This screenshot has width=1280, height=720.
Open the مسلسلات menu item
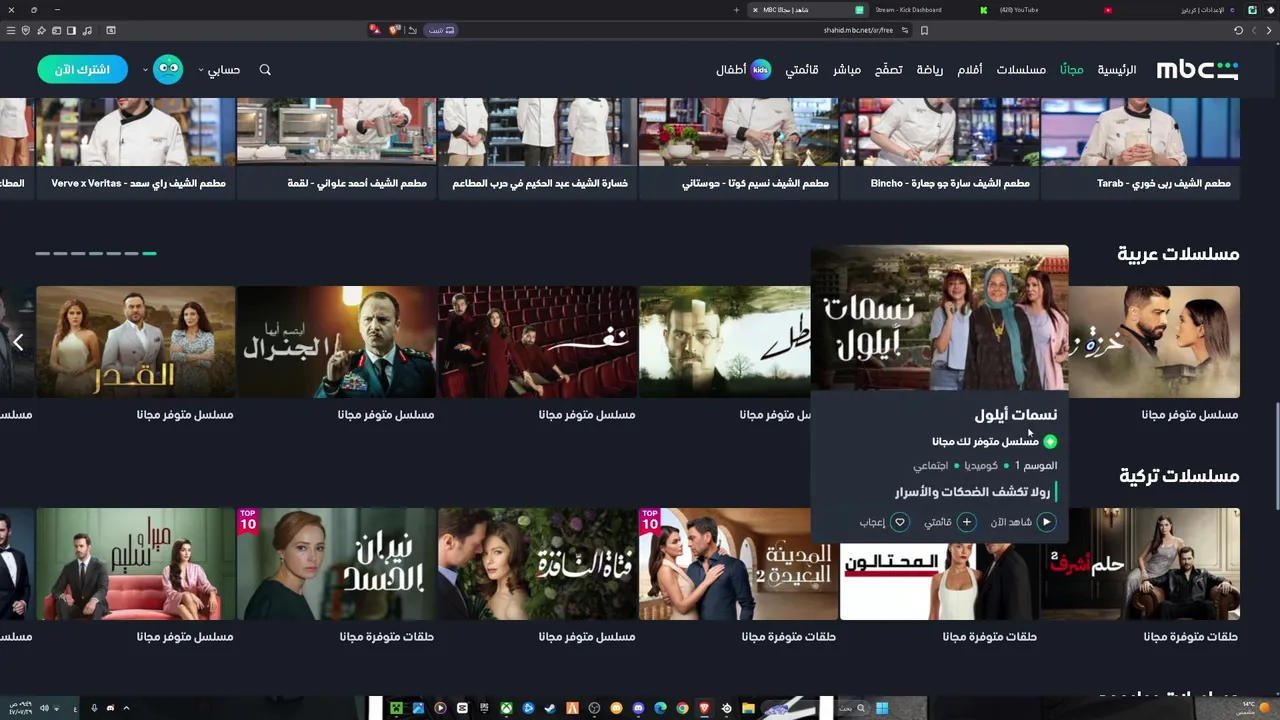click(x=1021, y=70)
